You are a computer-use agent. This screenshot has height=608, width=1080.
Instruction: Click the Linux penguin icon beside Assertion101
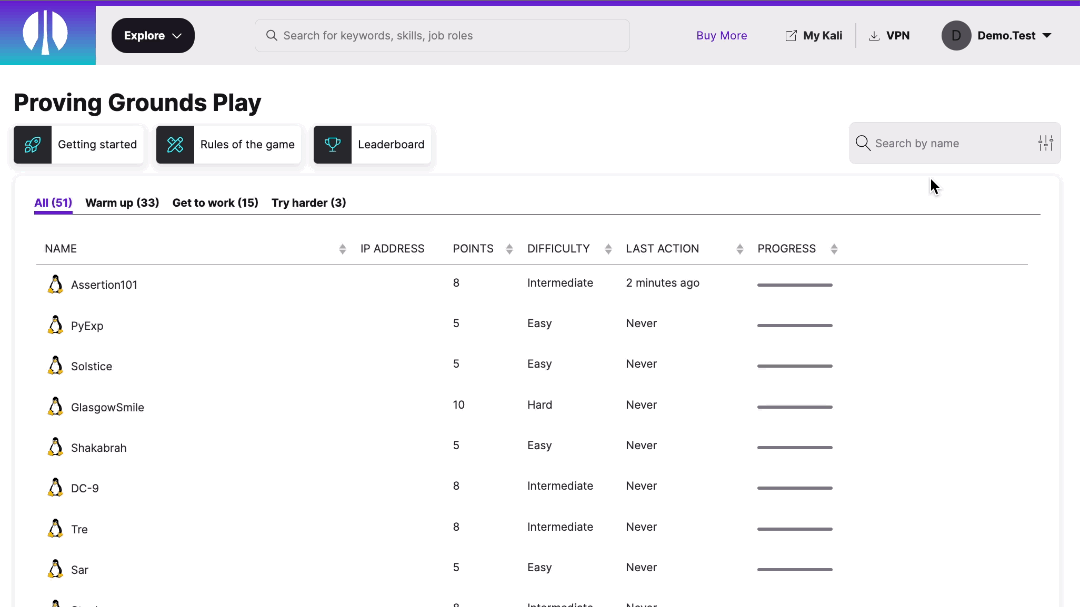(x=55, y=283)
